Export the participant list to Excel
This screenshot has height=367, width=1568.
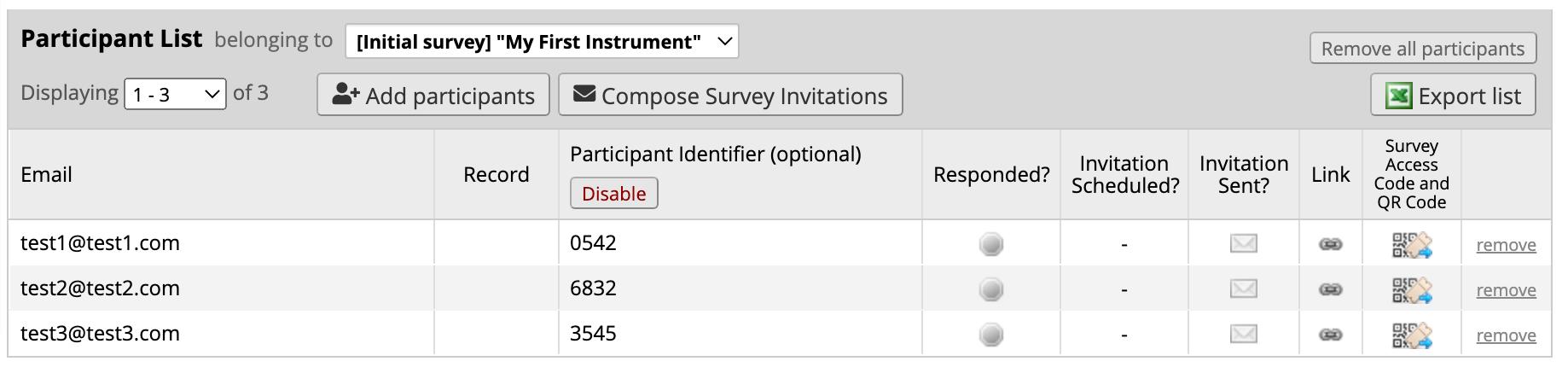click(x=1453, y=96)
